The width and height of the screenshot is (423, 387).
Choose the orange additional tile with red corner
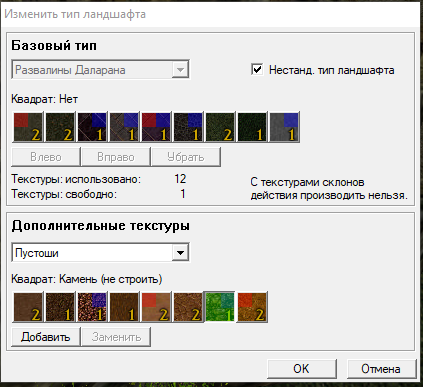252,307
